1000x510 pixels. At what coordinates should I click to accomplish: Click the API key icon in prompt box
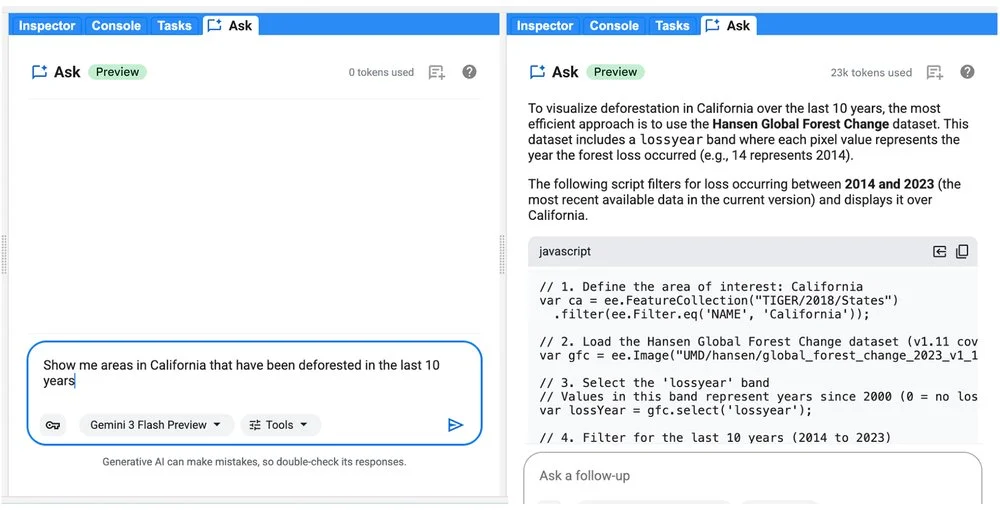(x=53, y=425)
